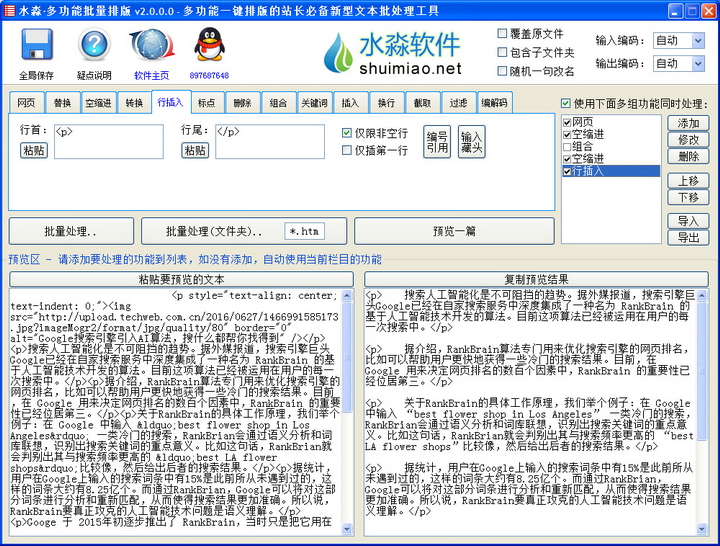Click into the 行首 text field

point(109,141)
